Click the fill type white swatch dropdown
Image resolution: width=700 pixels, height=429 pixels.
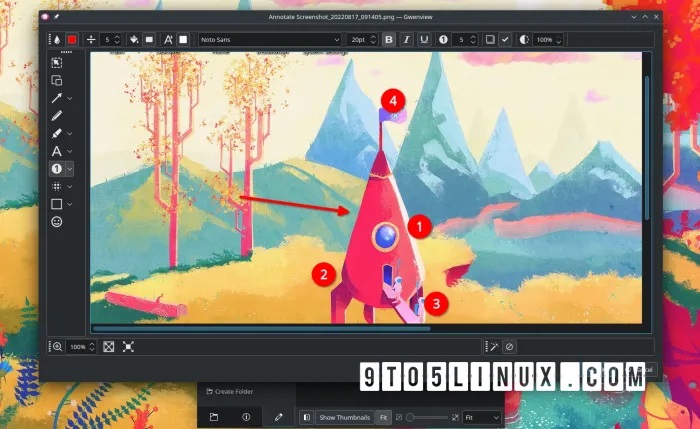(x=149, y=40)
